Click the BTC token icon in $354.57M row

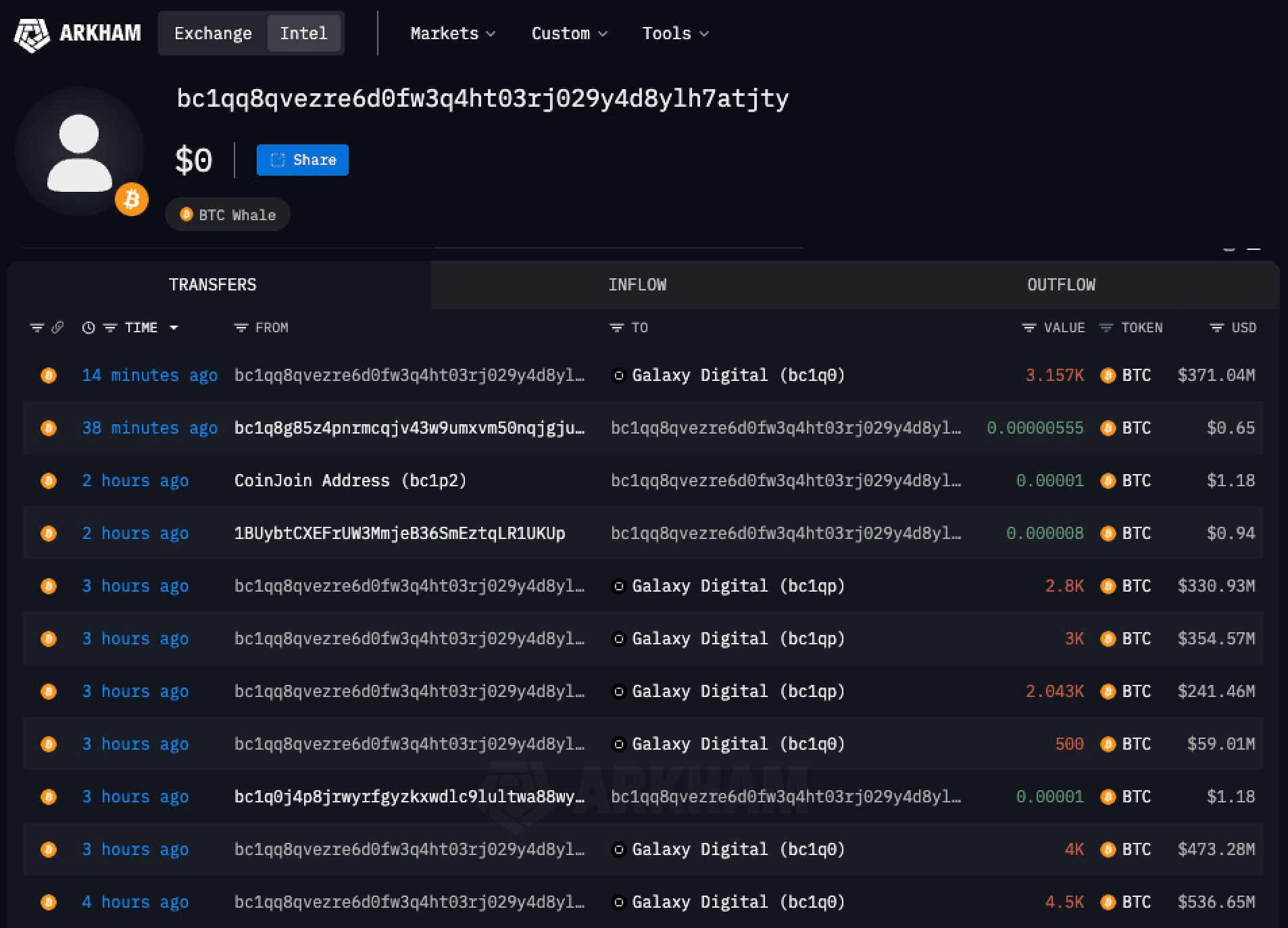1108,639
